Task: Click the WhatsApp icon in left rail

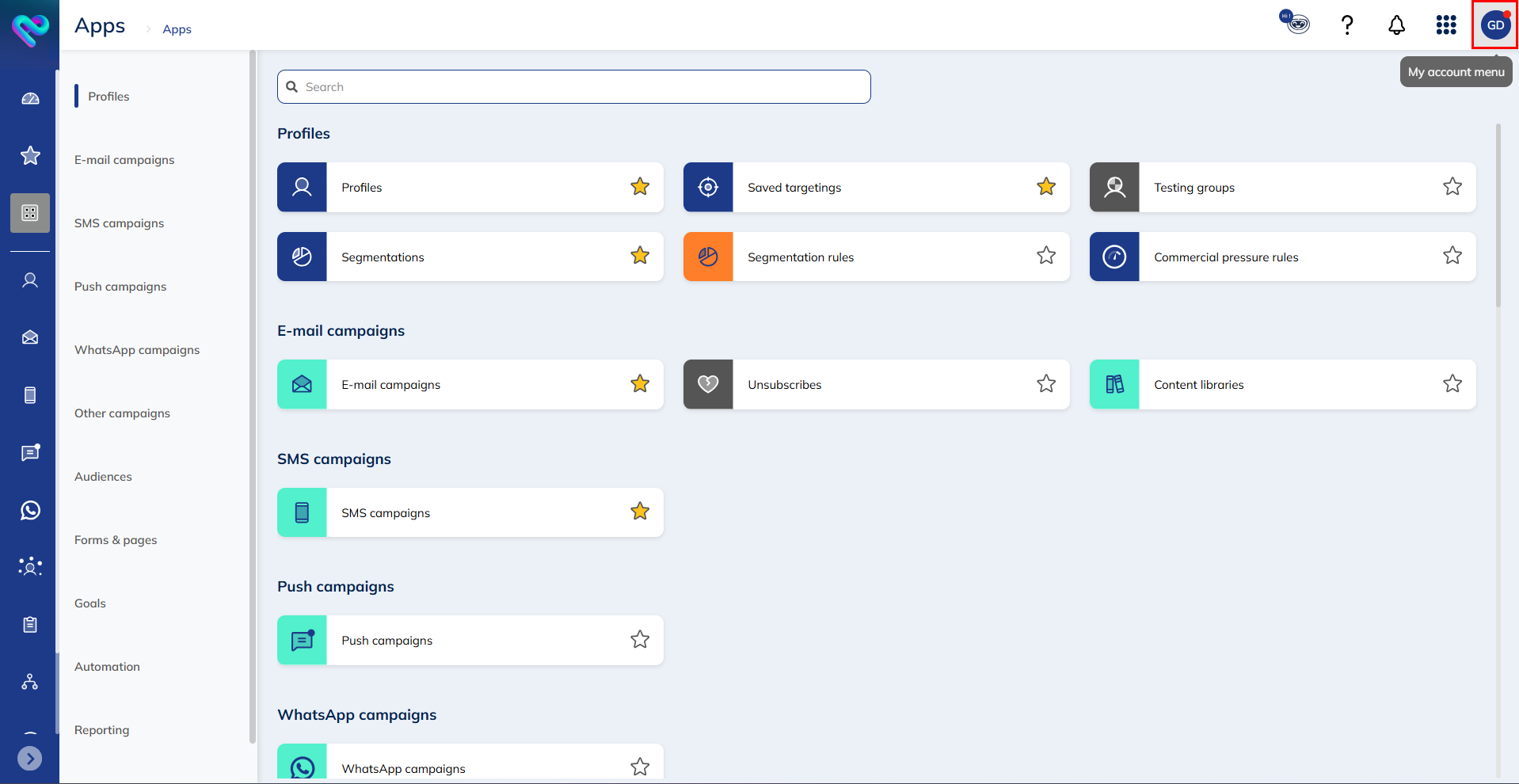Action: (30, 511)
